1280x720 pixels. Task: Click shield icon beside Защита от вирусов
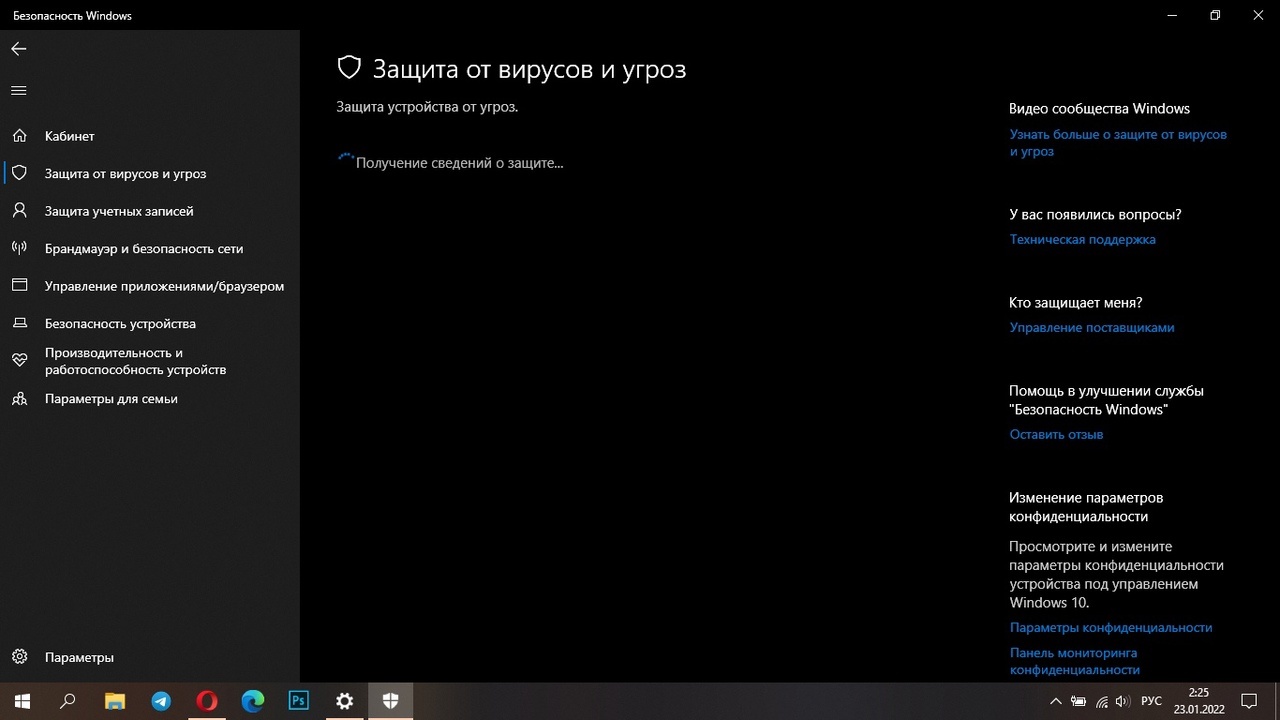click(19, 173)
